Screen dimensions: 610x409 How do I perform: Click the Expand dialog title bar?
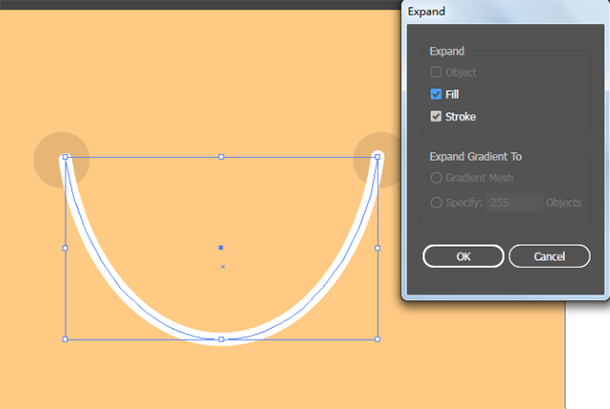pyautogui.click(x=505, y=12)
